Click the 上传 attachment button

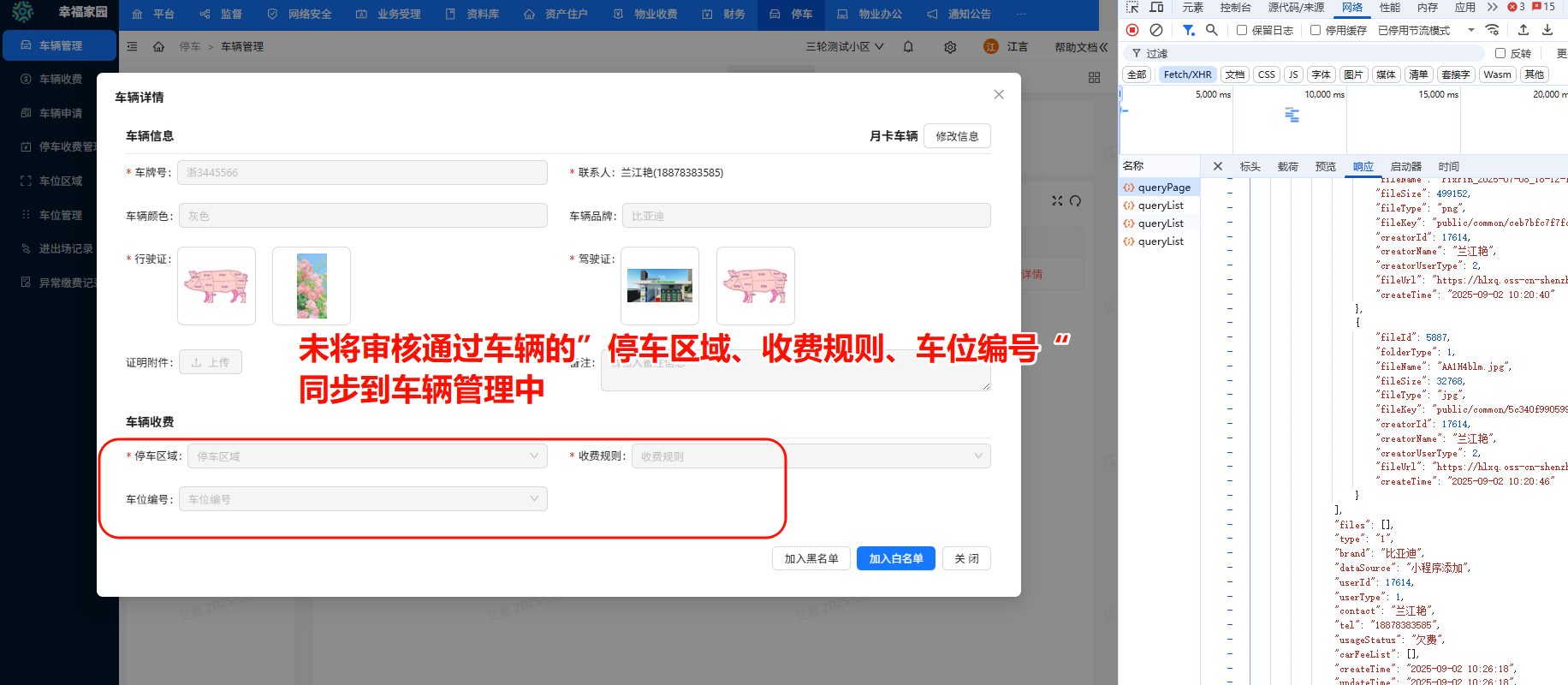[210, 362]
